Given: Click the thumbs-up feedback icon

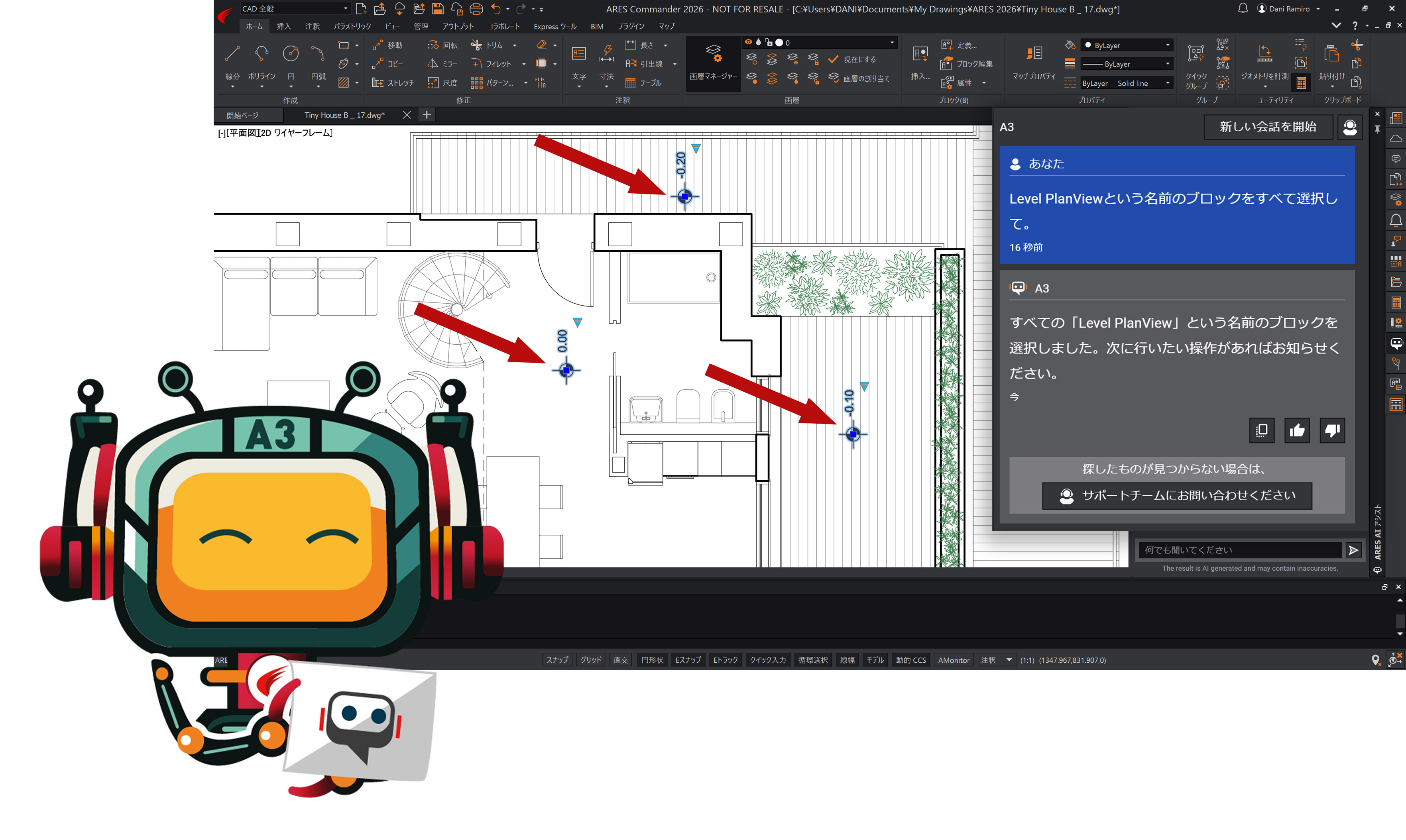Looking at the screenshot, I should [x=1297, y=431].
